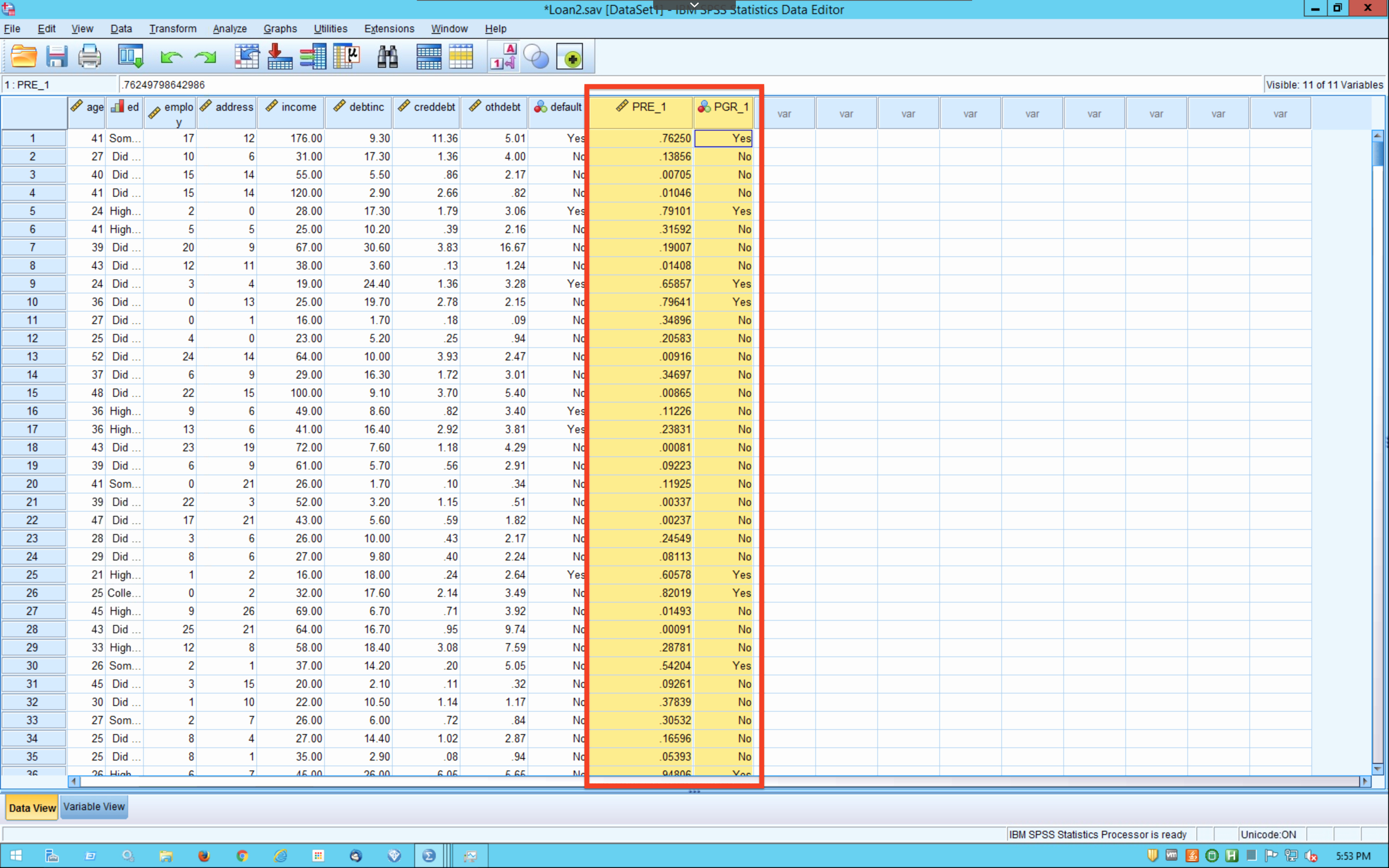Switch to the Variable View tab
Screen dimensions: 1389x868
93,806
